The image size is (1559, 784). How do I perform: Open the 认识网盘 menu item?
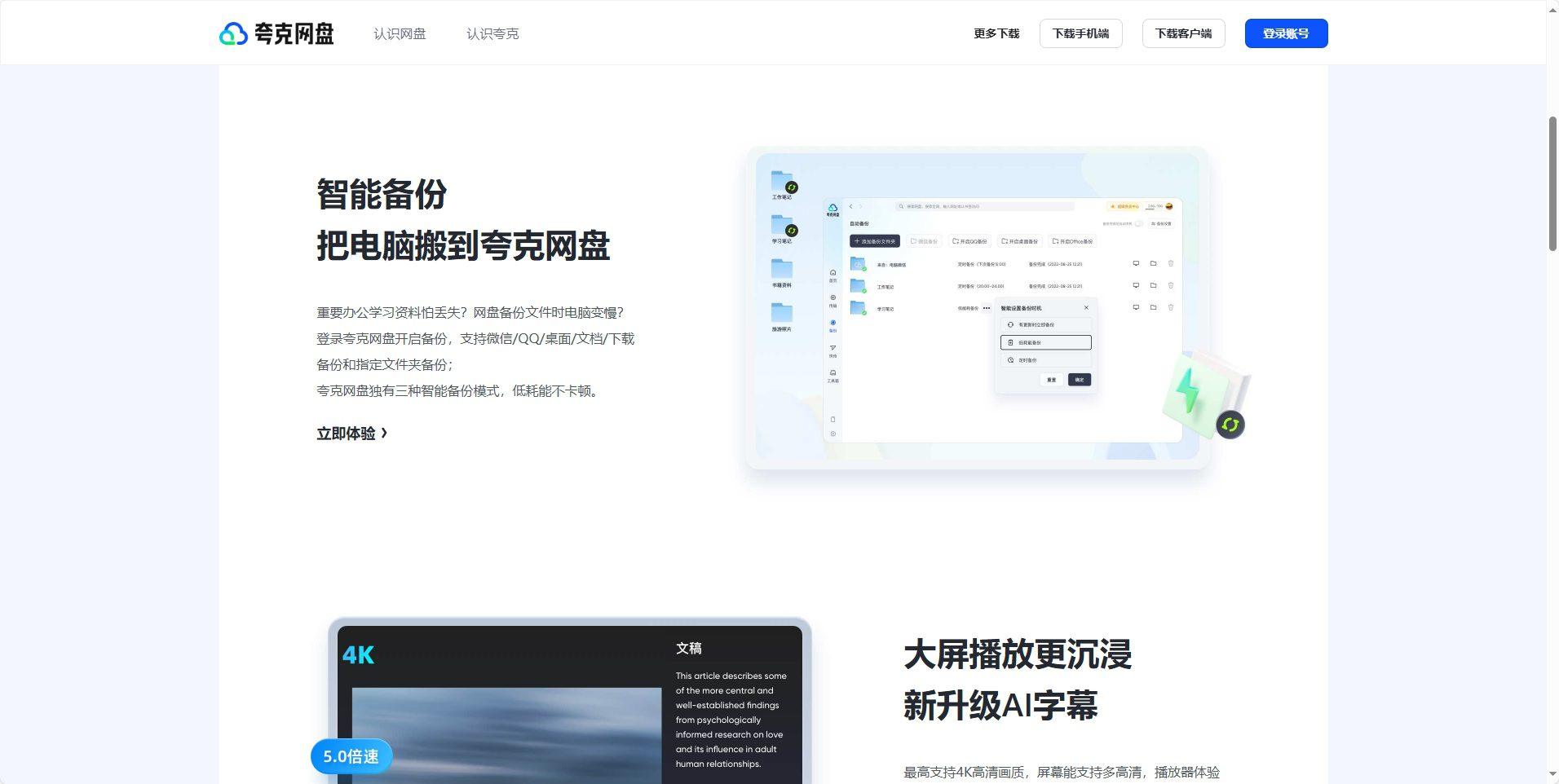(x=399, y=33)
